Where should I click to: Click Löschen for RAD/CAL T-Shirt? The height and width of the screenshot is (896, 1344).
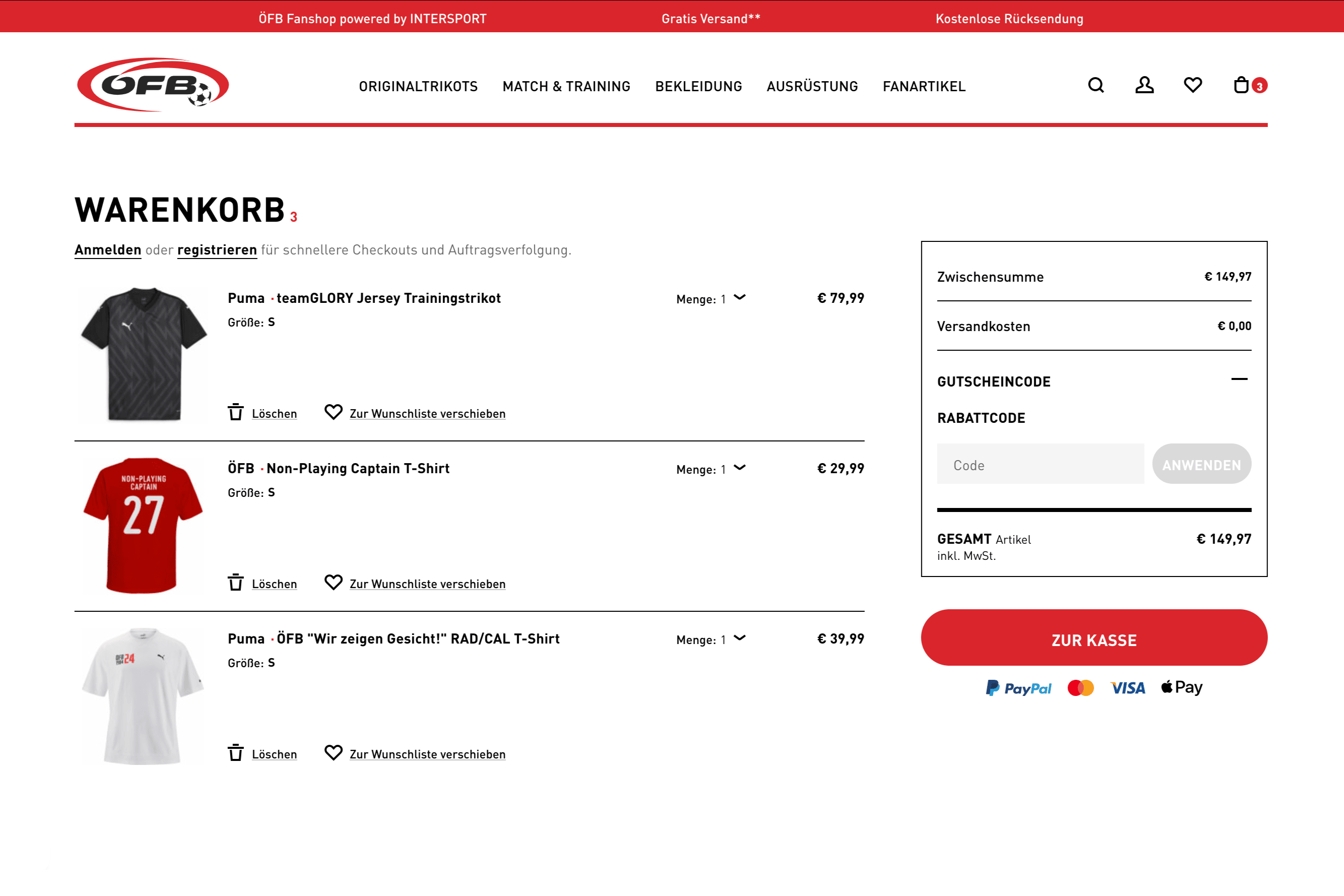[274, 754]
